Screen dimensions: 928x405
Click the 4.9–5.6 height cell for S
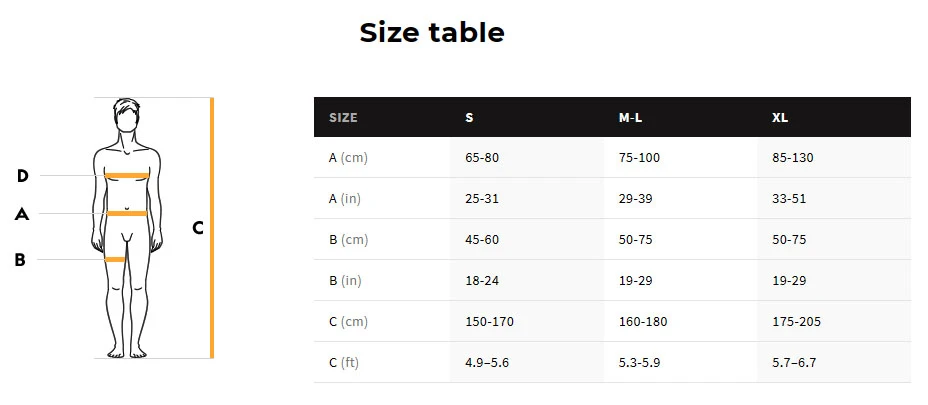click(x=487, y=362)
